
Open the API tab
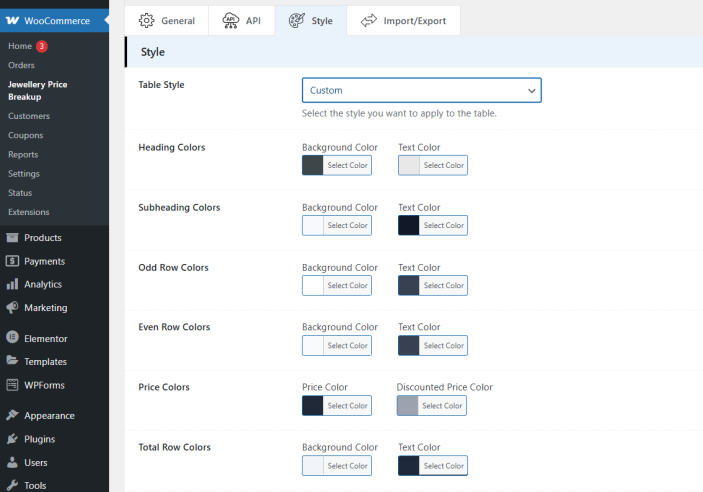click(x=242, y=20)
